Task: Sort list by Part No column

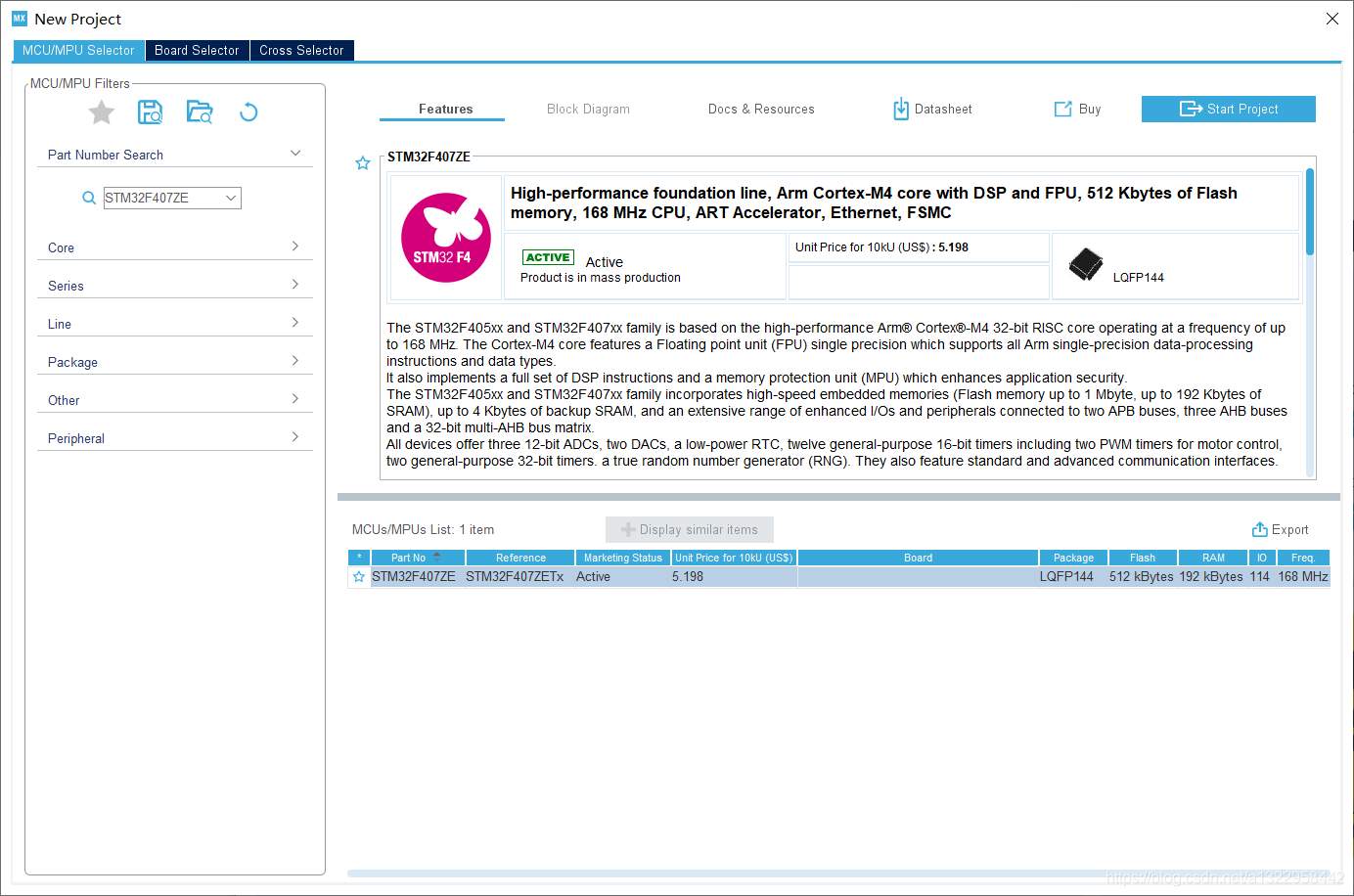Action: [x=418, y=558]
